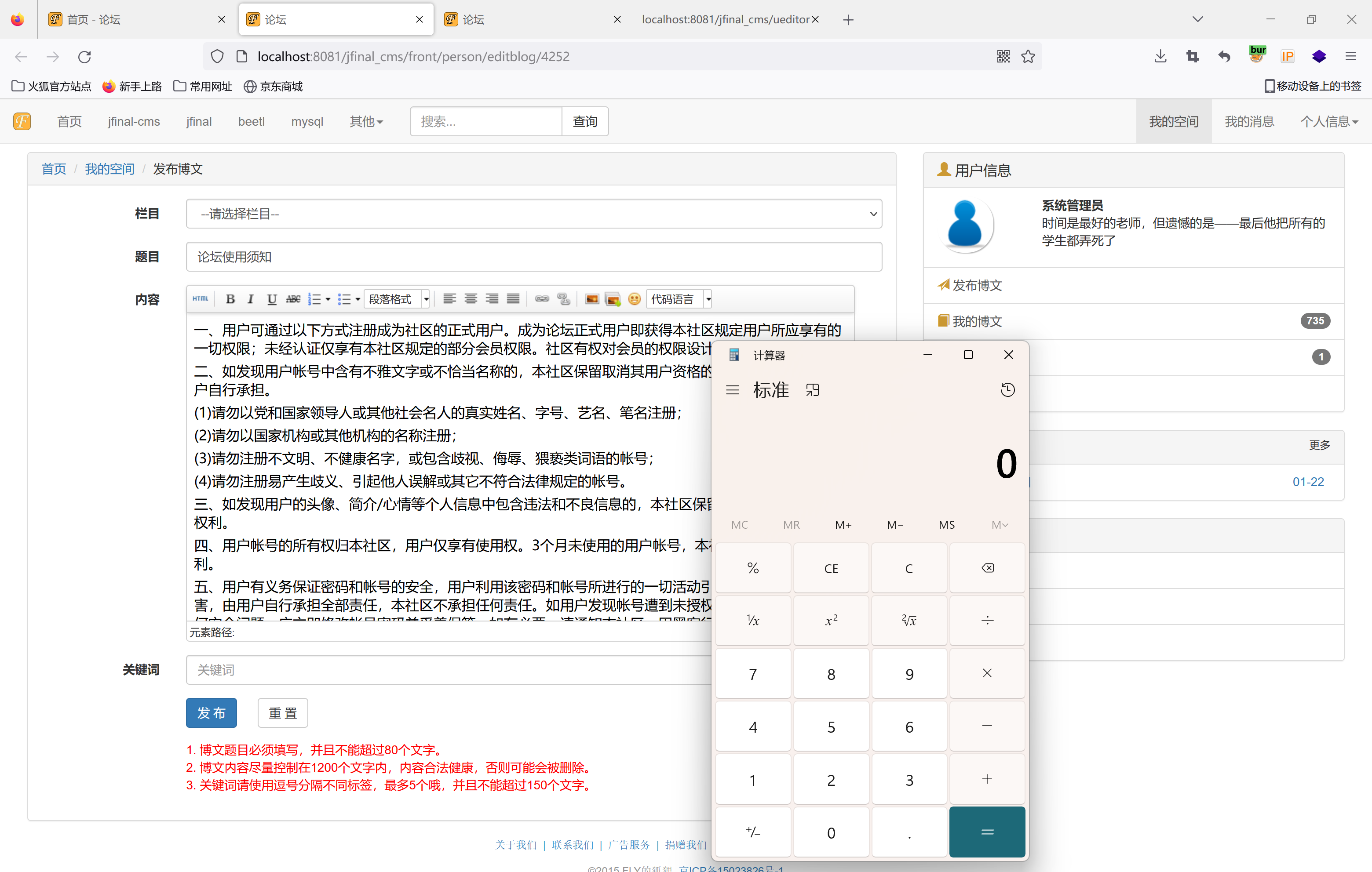Toggle calculator keep-on-top mode
Image resolution: width=1372 pixels, height=872 pixels.
[x=813, y=390]
